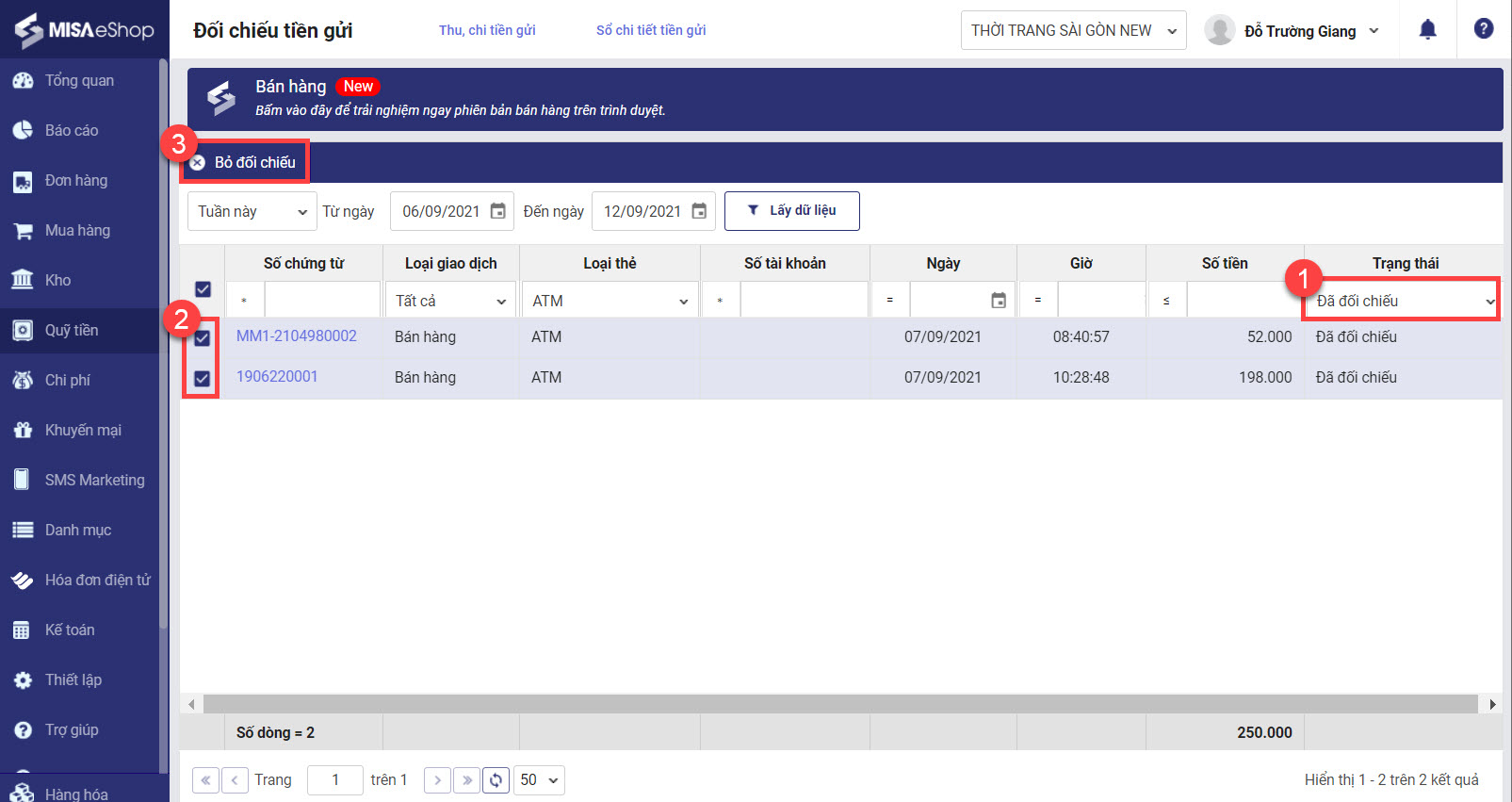Click the help question mark icon in header
Viewport: 1512px width, 802px height.
(x=1484, y=29)
